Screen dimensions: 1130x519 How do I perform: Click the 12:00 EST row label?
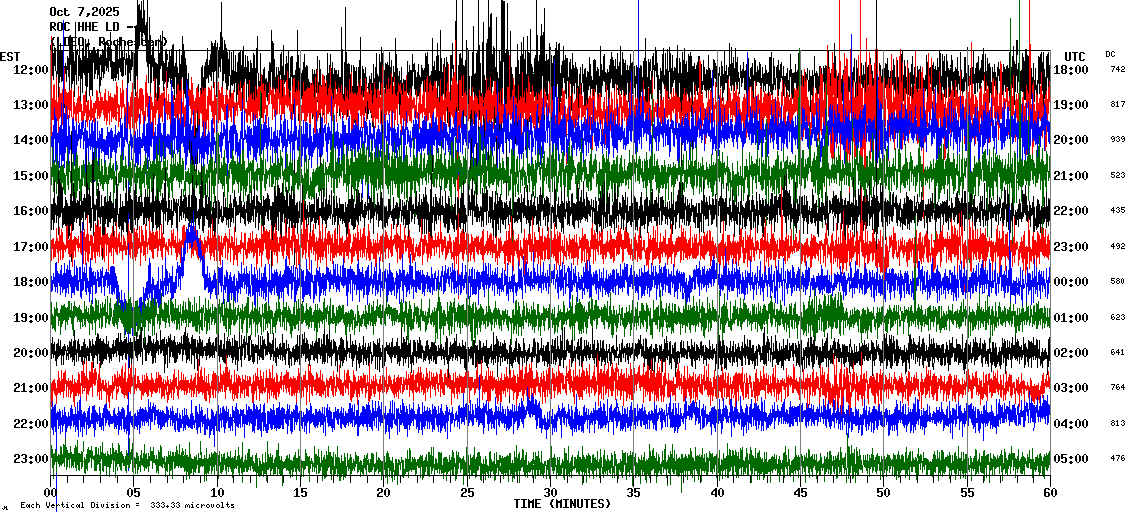(x=31, y=70)
